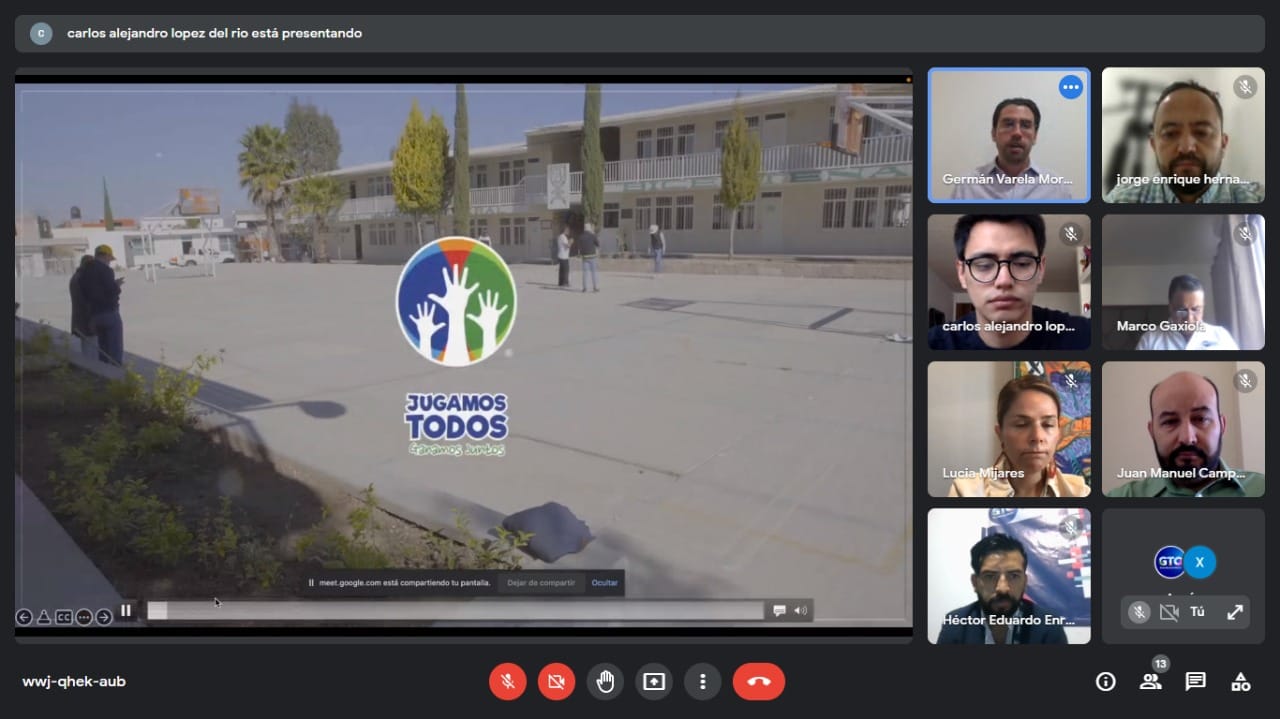Go to next slide arrow in presentation

(104, 617)
